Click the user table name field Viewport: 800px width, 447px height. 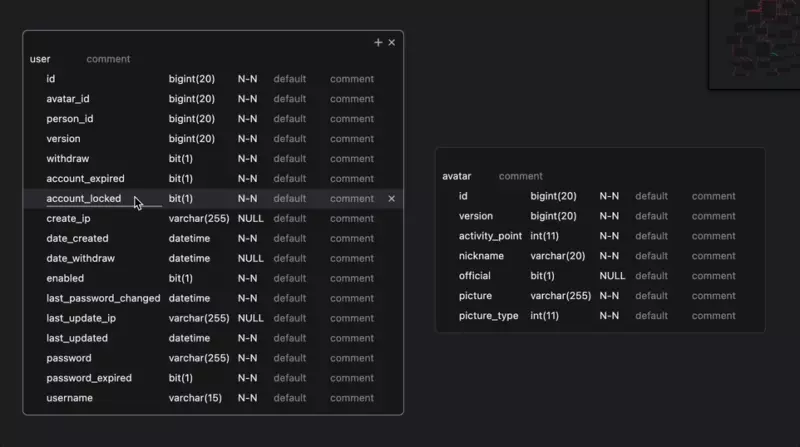(x=40, y=59)
